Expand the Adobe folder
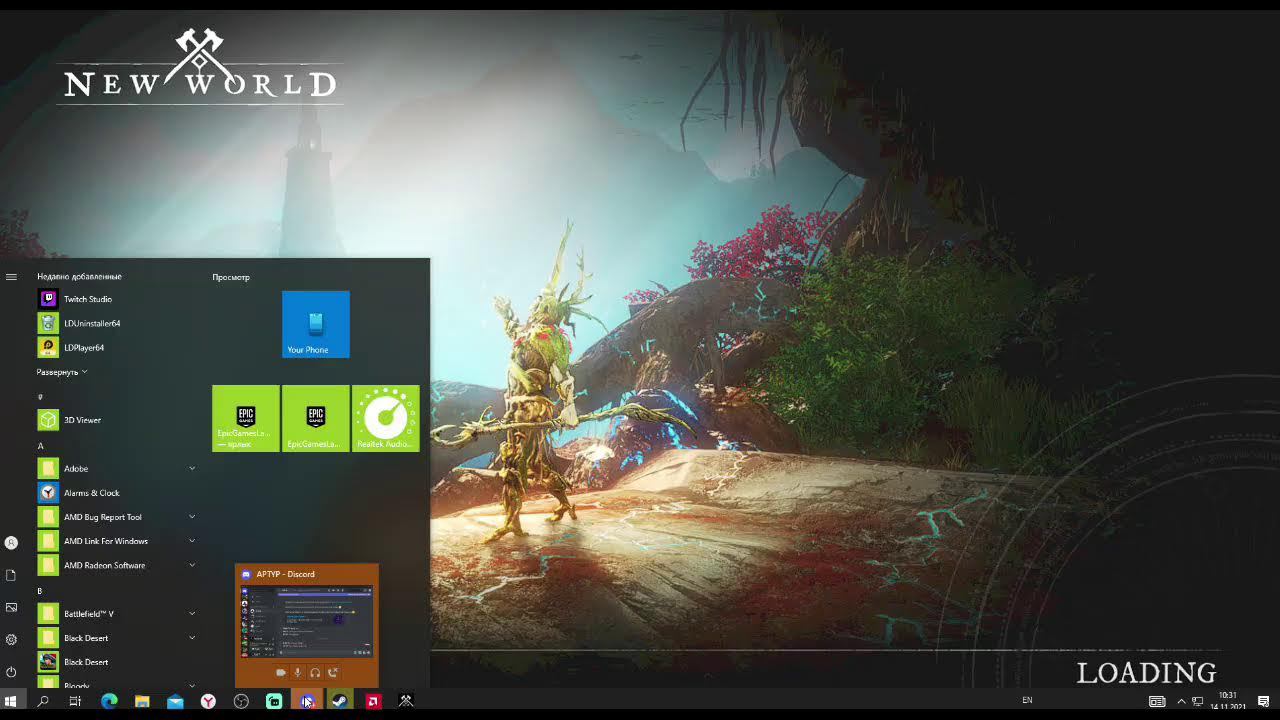 (x=192, y=468)
